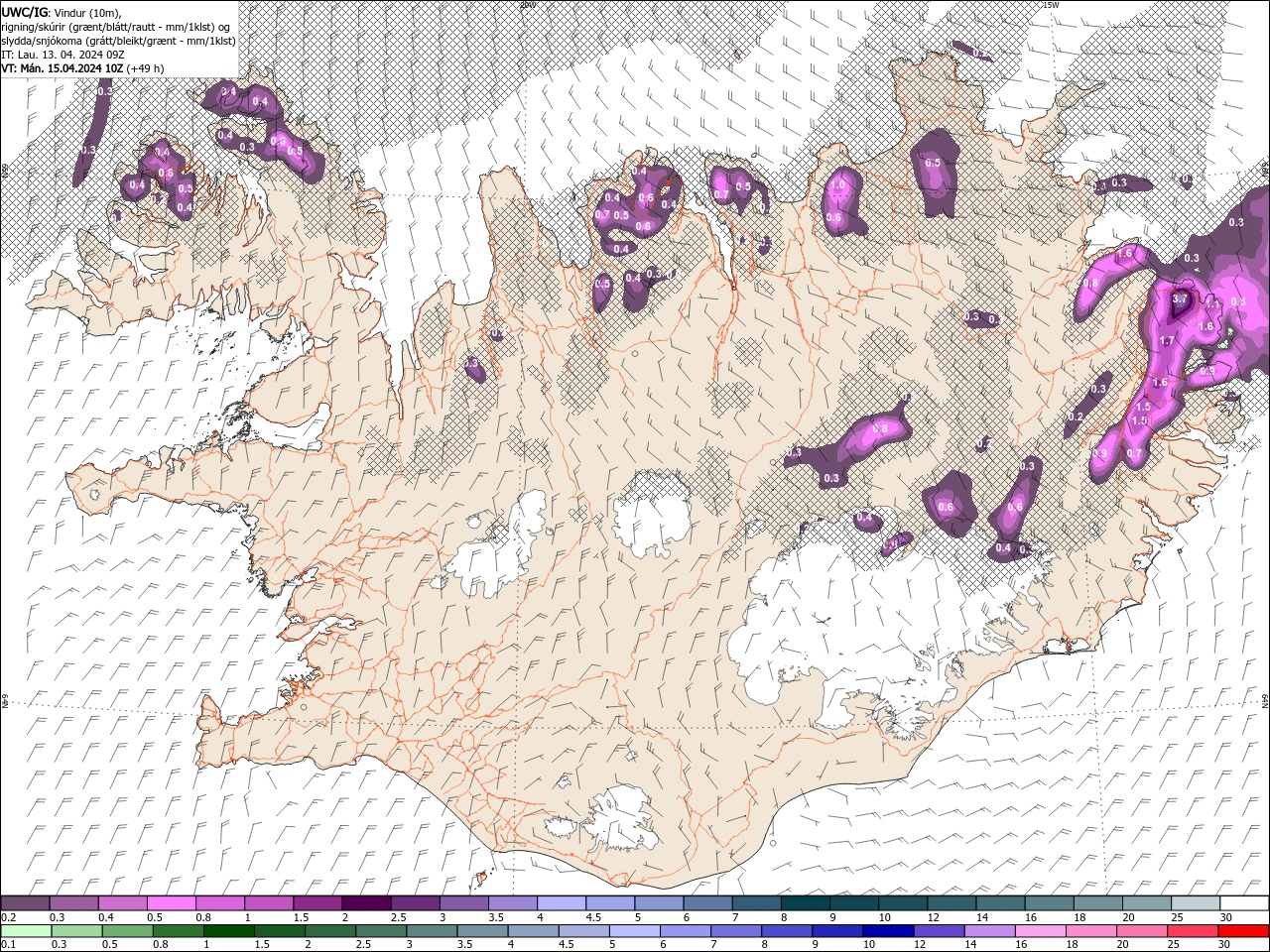Click the "20W" longitude label
The width and height of the screenshot is (1270, 952).
528,4
